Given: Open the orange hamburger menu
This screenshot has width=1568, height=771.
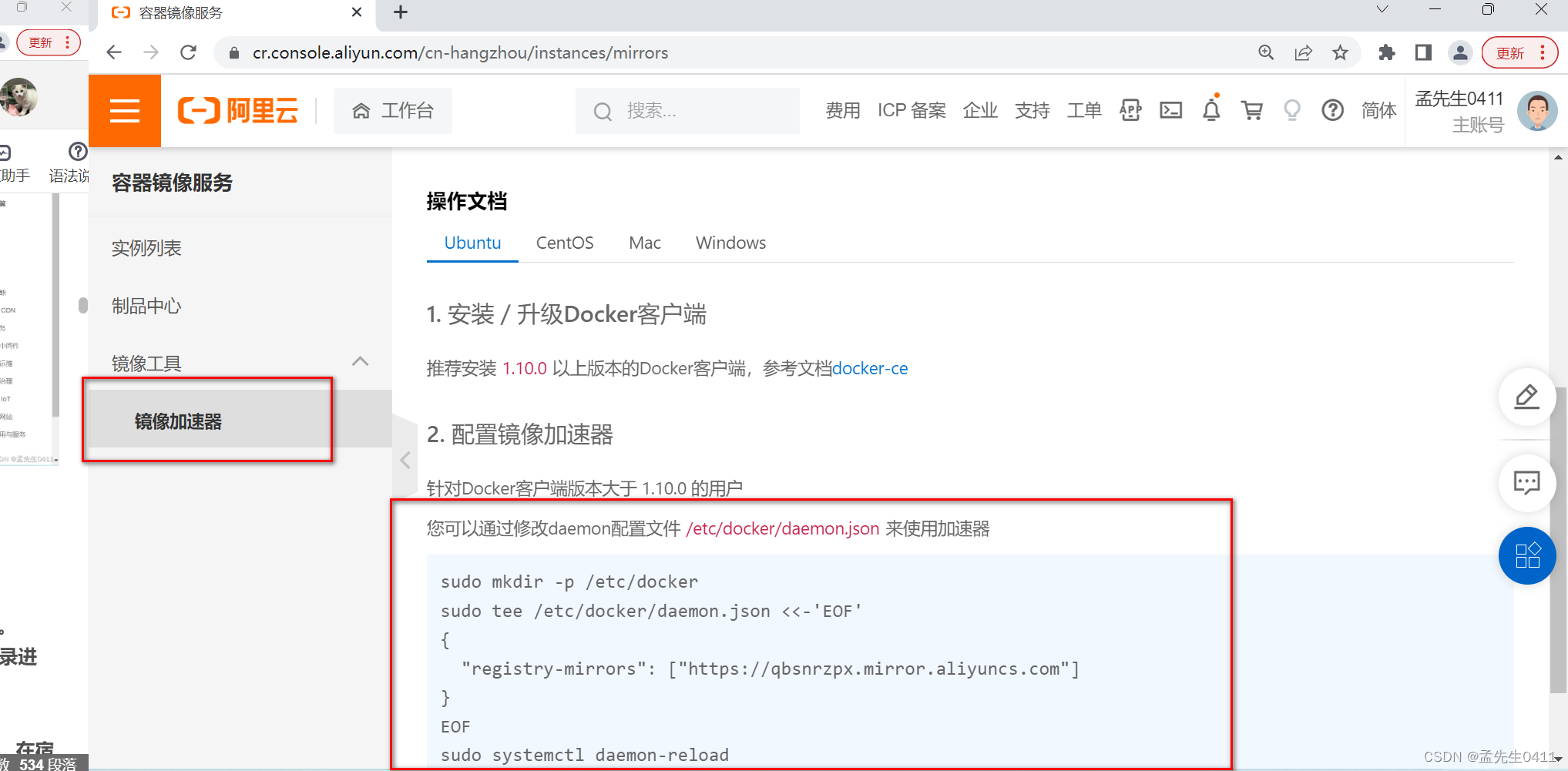Looking at the screenshot, I should pos(125,111).
